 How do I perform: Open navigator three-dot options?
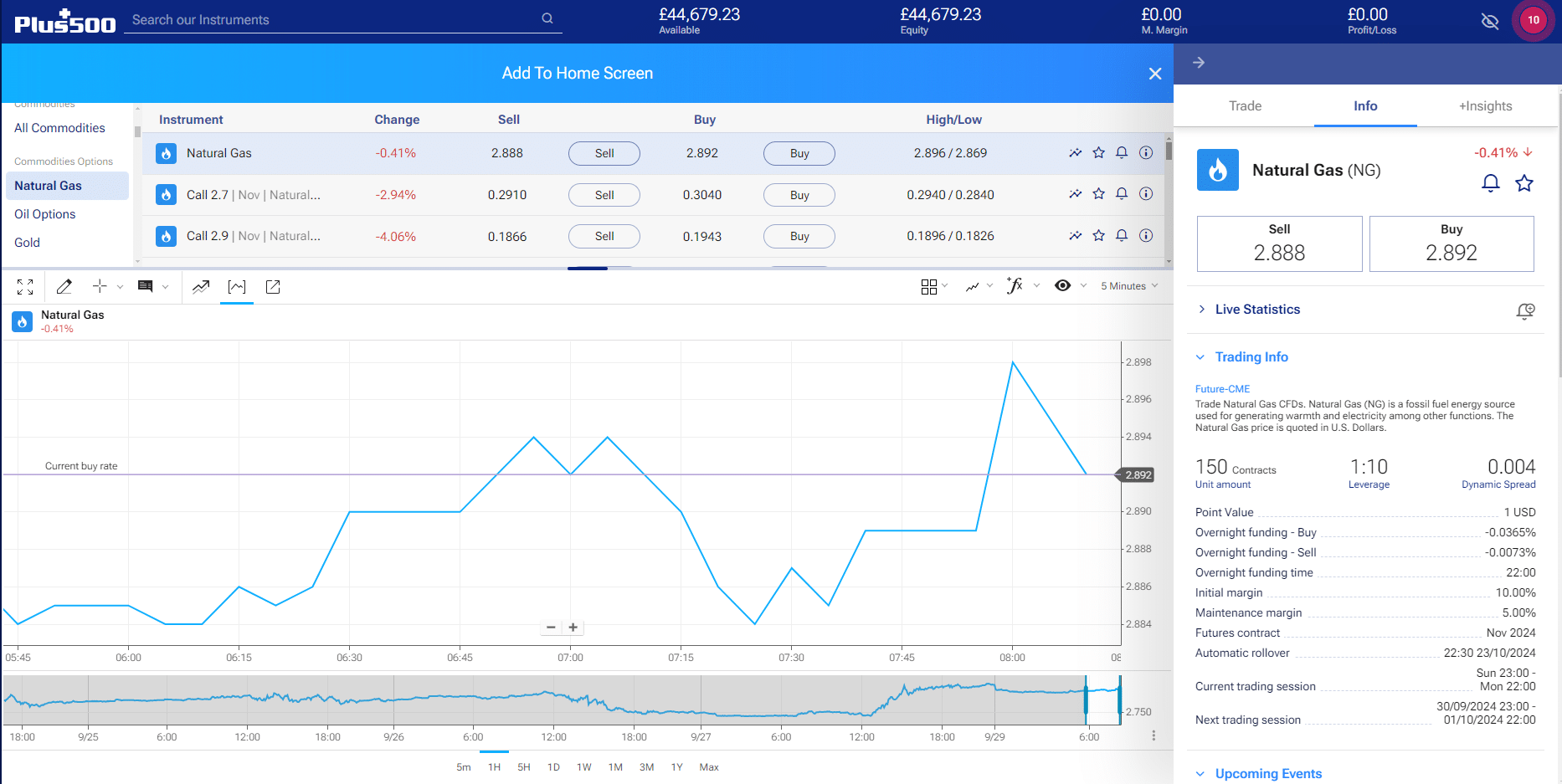point(1154,736)
